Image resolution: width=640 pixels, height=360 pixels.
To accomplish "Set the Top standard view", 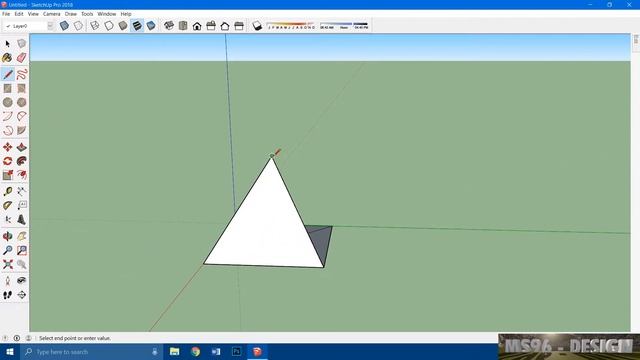I will tap(183, 26).
